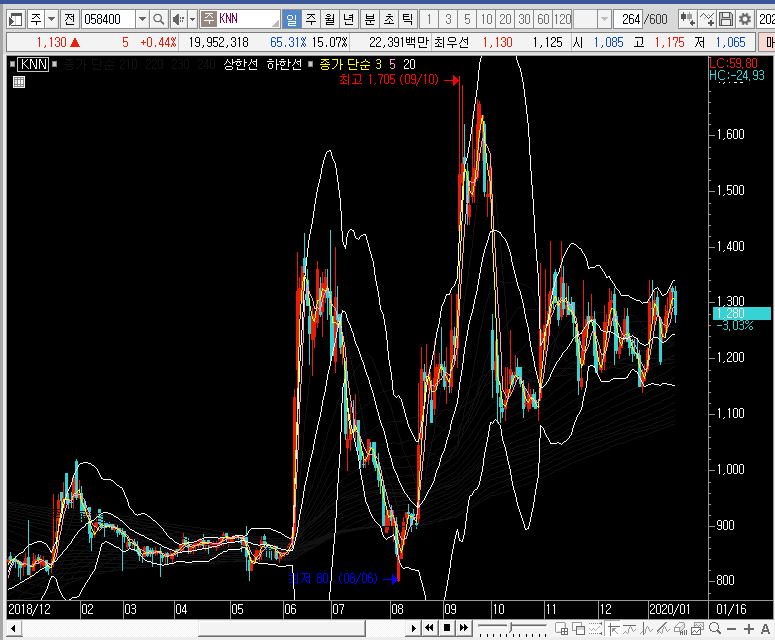Click the speaker sound alert icon
The height and width of the screenshot is (640, 775).
(x=178, y=20)
